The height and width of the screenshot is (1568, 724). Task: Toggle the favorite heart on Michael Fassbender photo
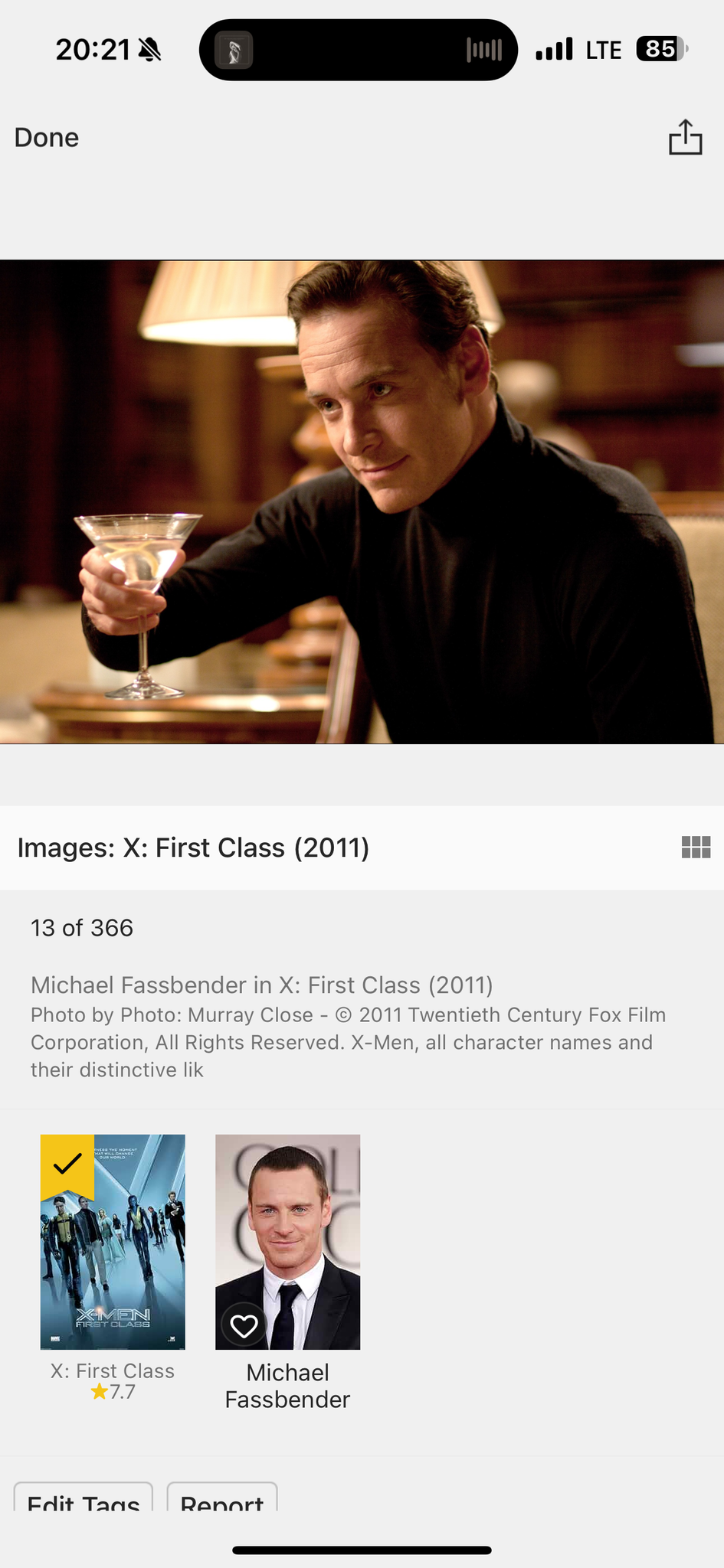tap(244, 1325)
